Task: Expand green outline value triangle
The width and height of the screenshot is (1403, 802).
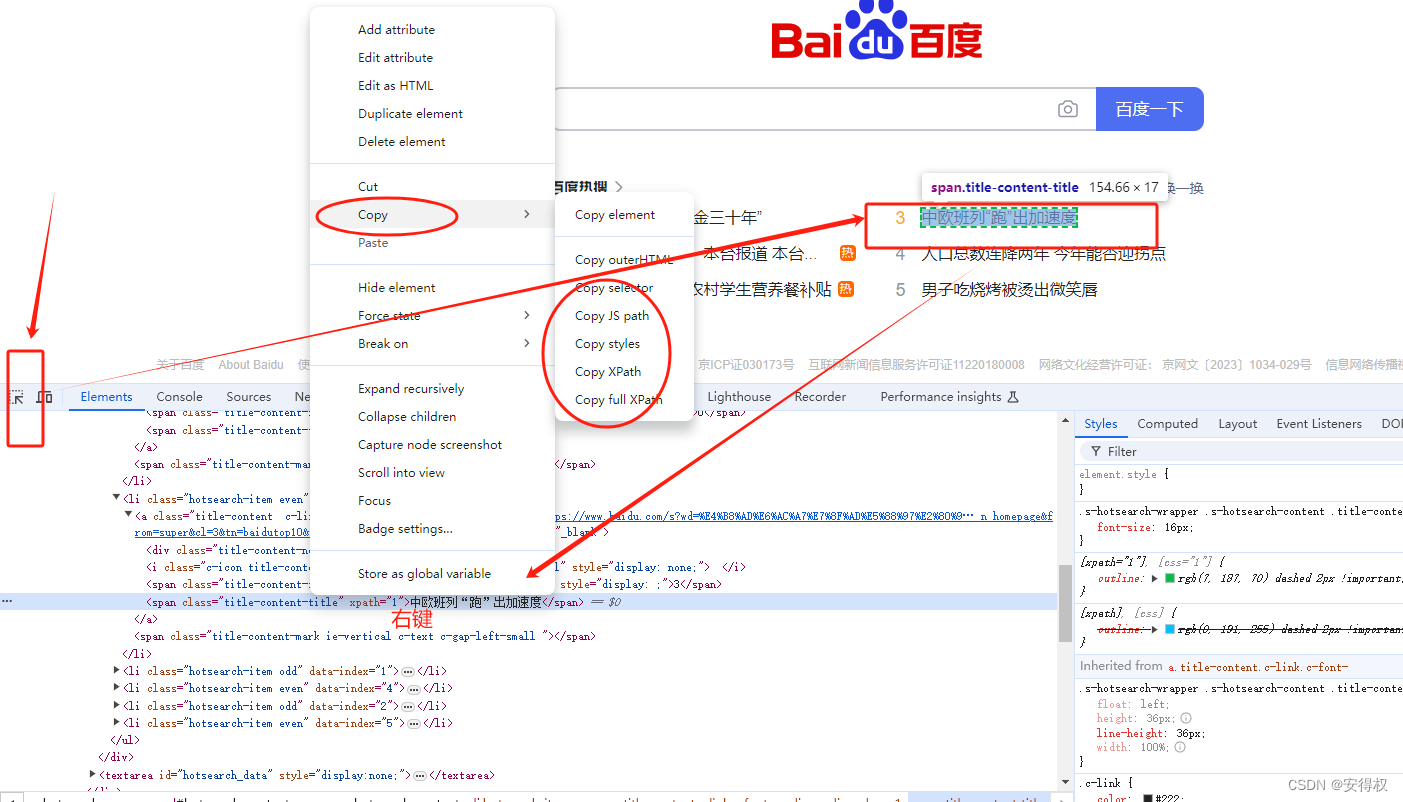Action: tap(1155, 578)
